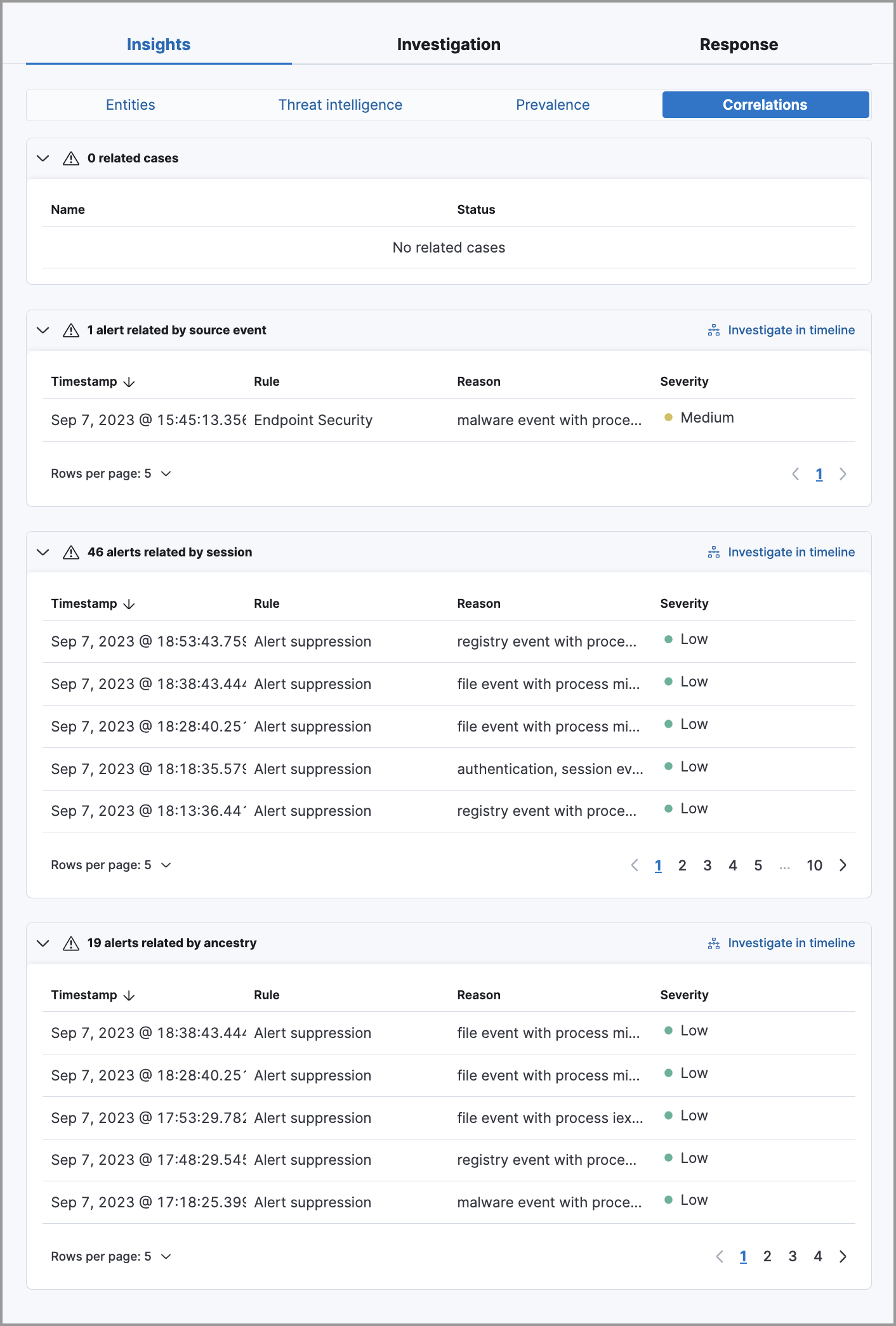
Task: Click sort arrow on source event Timestamp
Action: point(129,382)
